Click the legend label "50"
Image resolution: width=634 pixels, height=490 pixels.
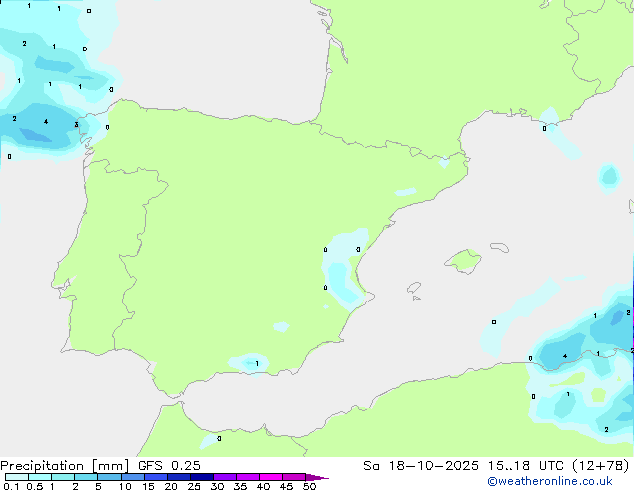(x=309, y=486)
